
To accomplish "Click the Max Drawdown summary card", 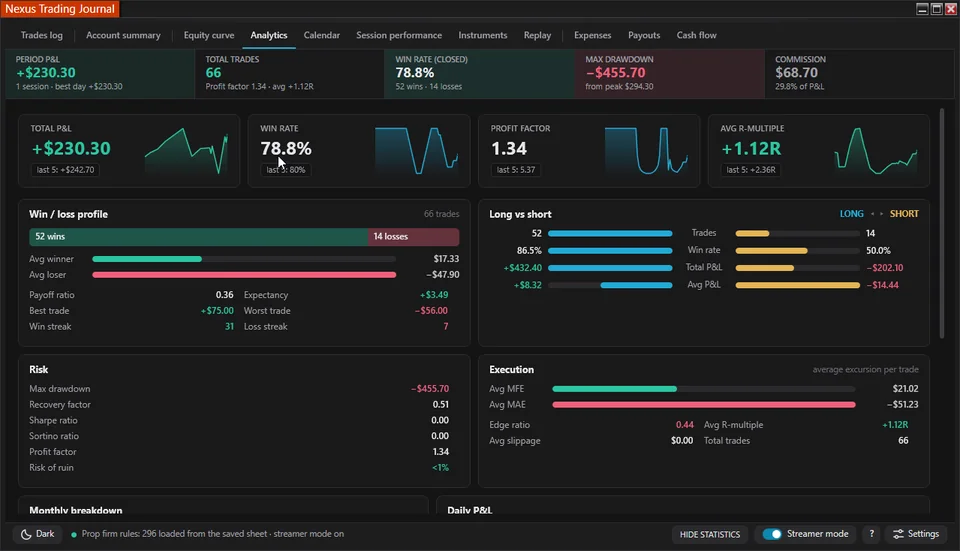I will click(x=669, y=73).
